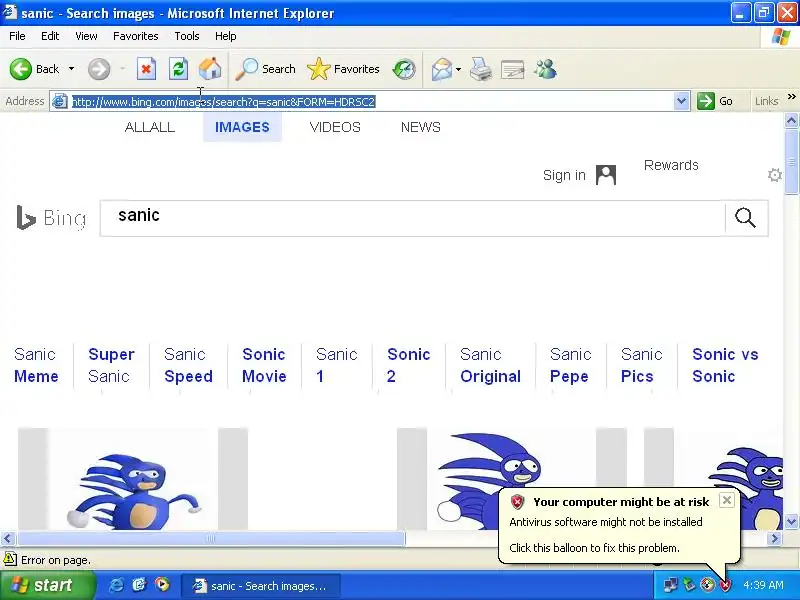Open the Help menu
Viewport: 800px width, 600px height.
pyautogui.click(x=226, y=36)
